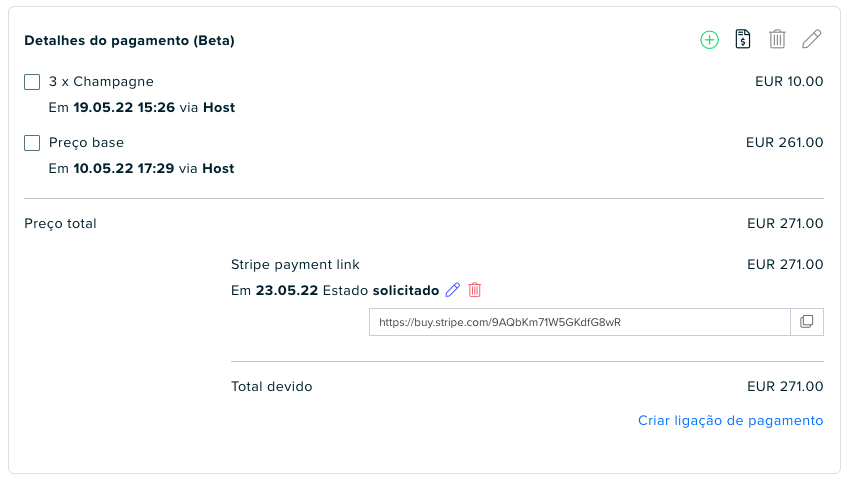Click the EUR 10.00 Champagne amount
Screen dimensions: 847x483
(x=789, y=82)
